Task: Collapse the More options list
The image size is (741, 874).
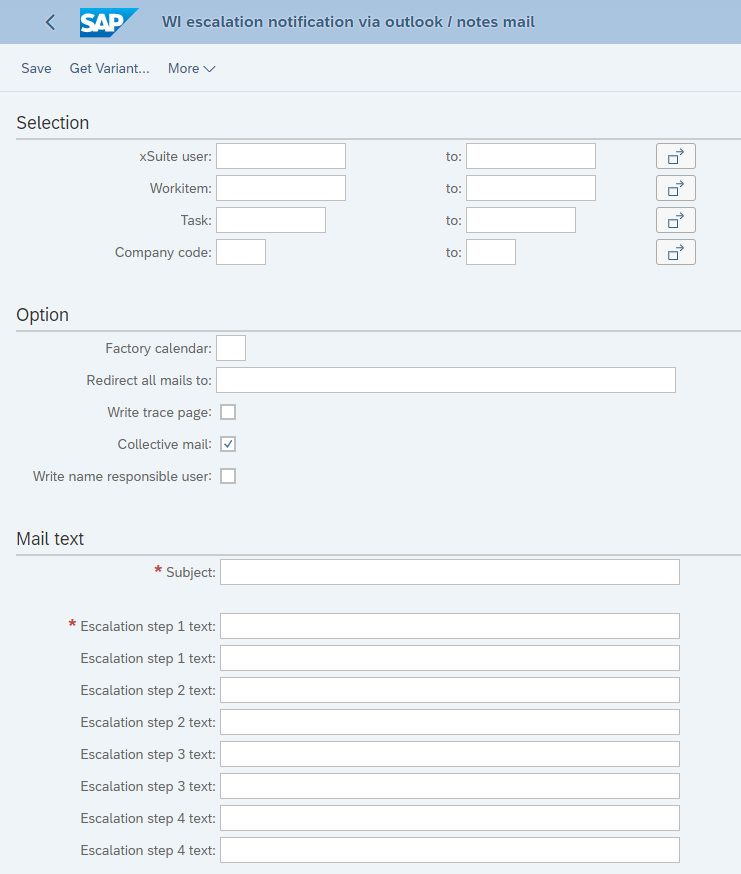Action: coord(191,69)
